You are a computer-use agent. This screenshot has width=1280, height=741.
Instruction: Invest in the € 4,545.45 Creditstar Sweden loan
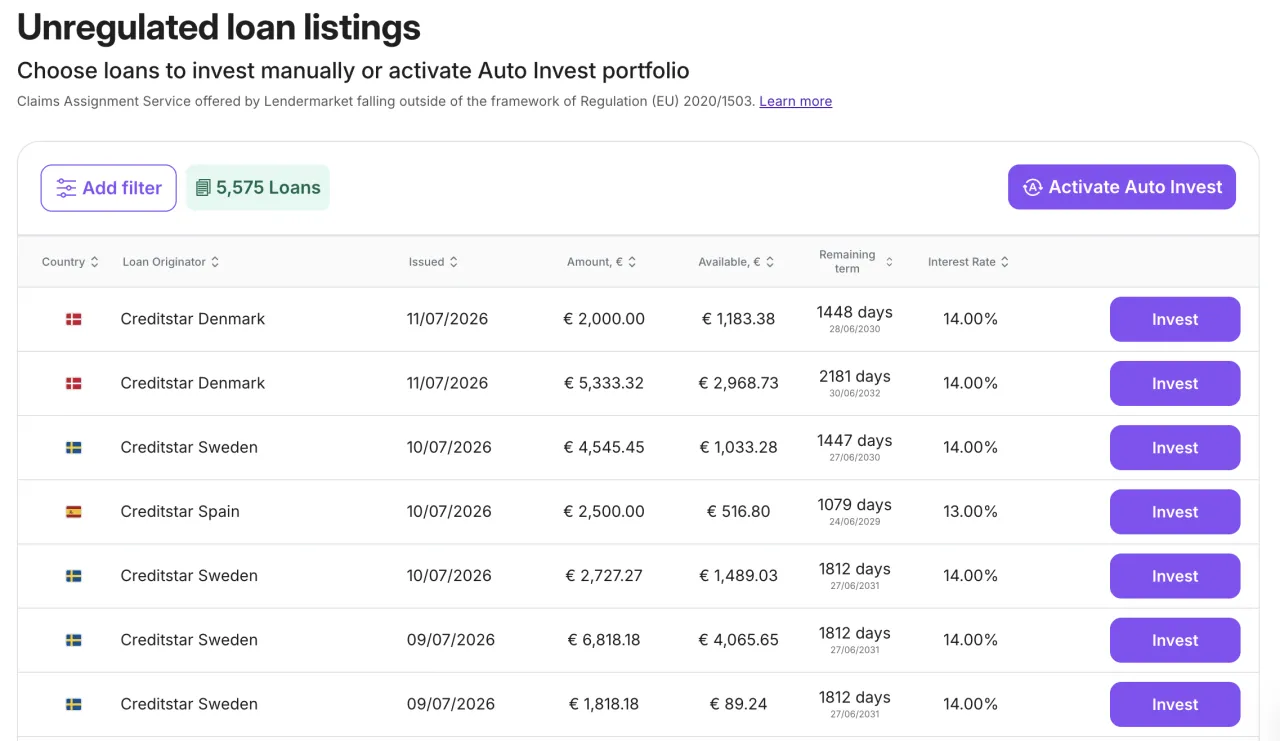[1175, 448]
